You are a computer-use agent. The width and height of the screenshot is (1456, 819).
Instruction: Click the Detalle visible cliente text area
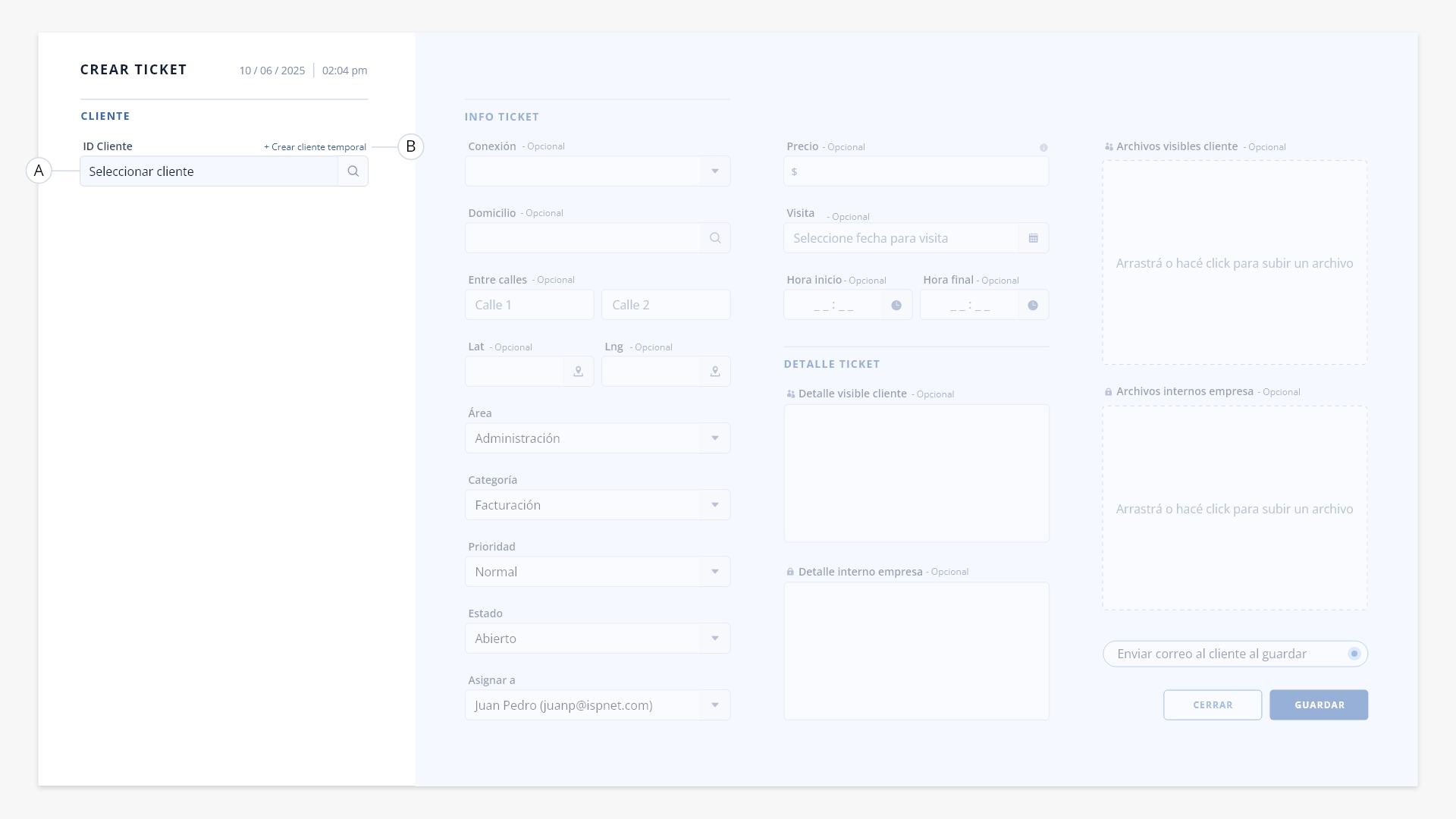coord(916,473)
